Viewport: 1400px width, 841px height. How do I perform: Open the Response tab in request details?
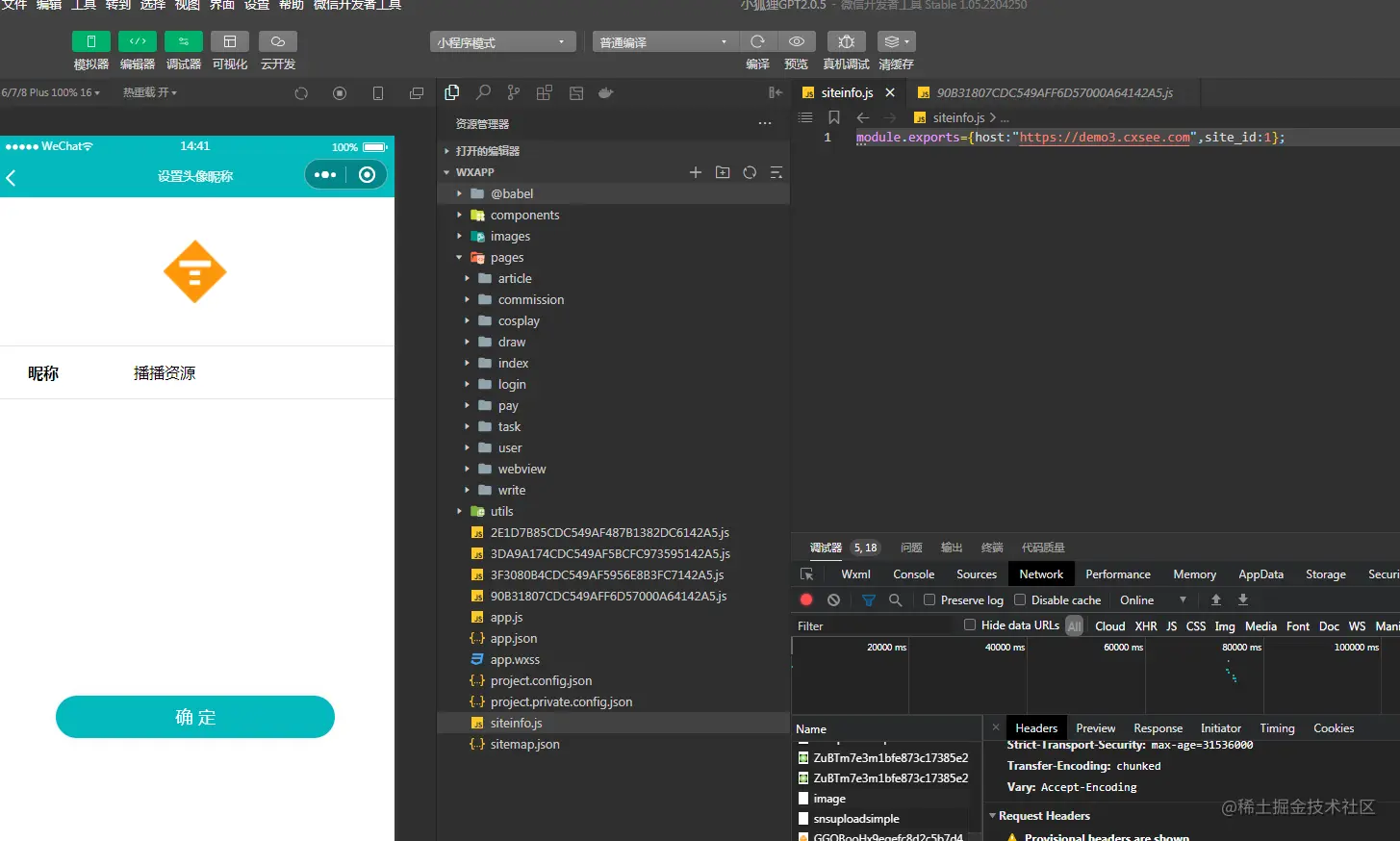coord(1158,728)
